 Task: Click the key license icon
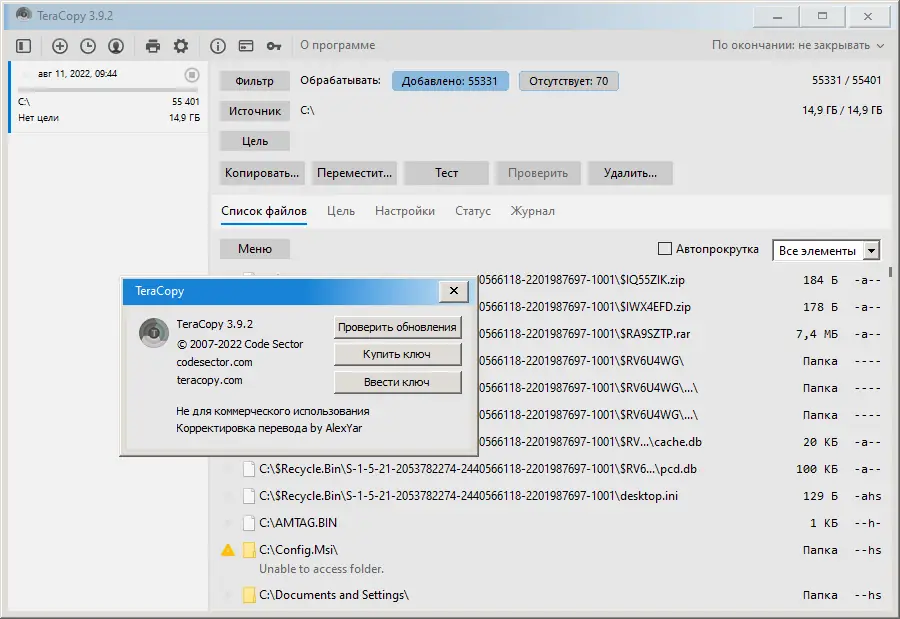[x=274, y=46]
